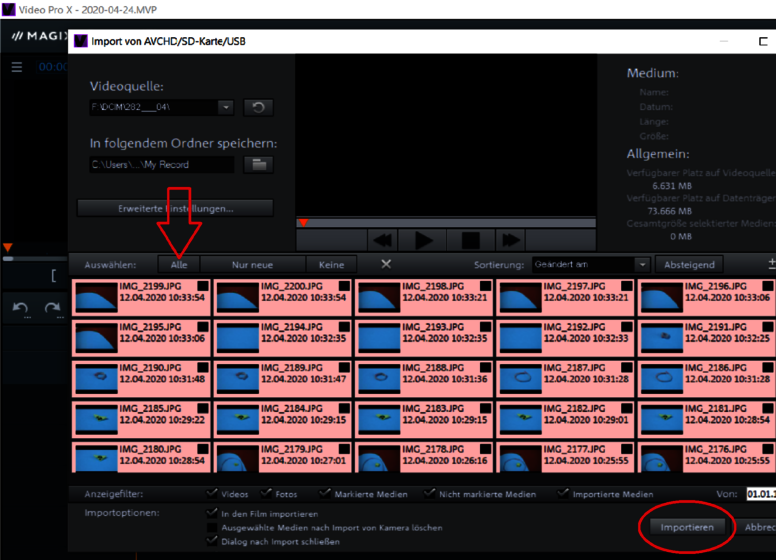
Task: Clear selection with the X icon
Action: point(386,264)
